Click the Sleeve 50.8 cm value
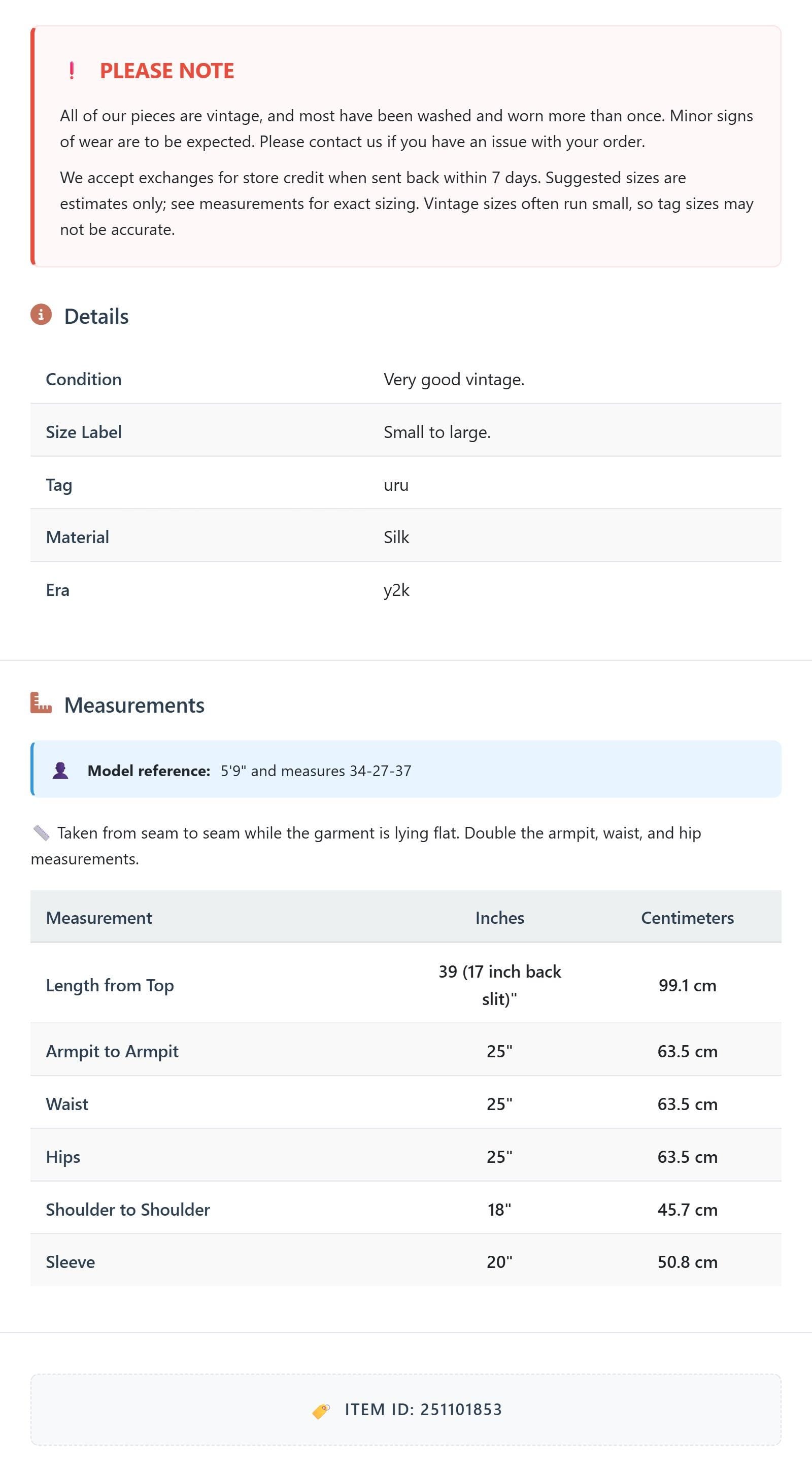 [688, 1262]
